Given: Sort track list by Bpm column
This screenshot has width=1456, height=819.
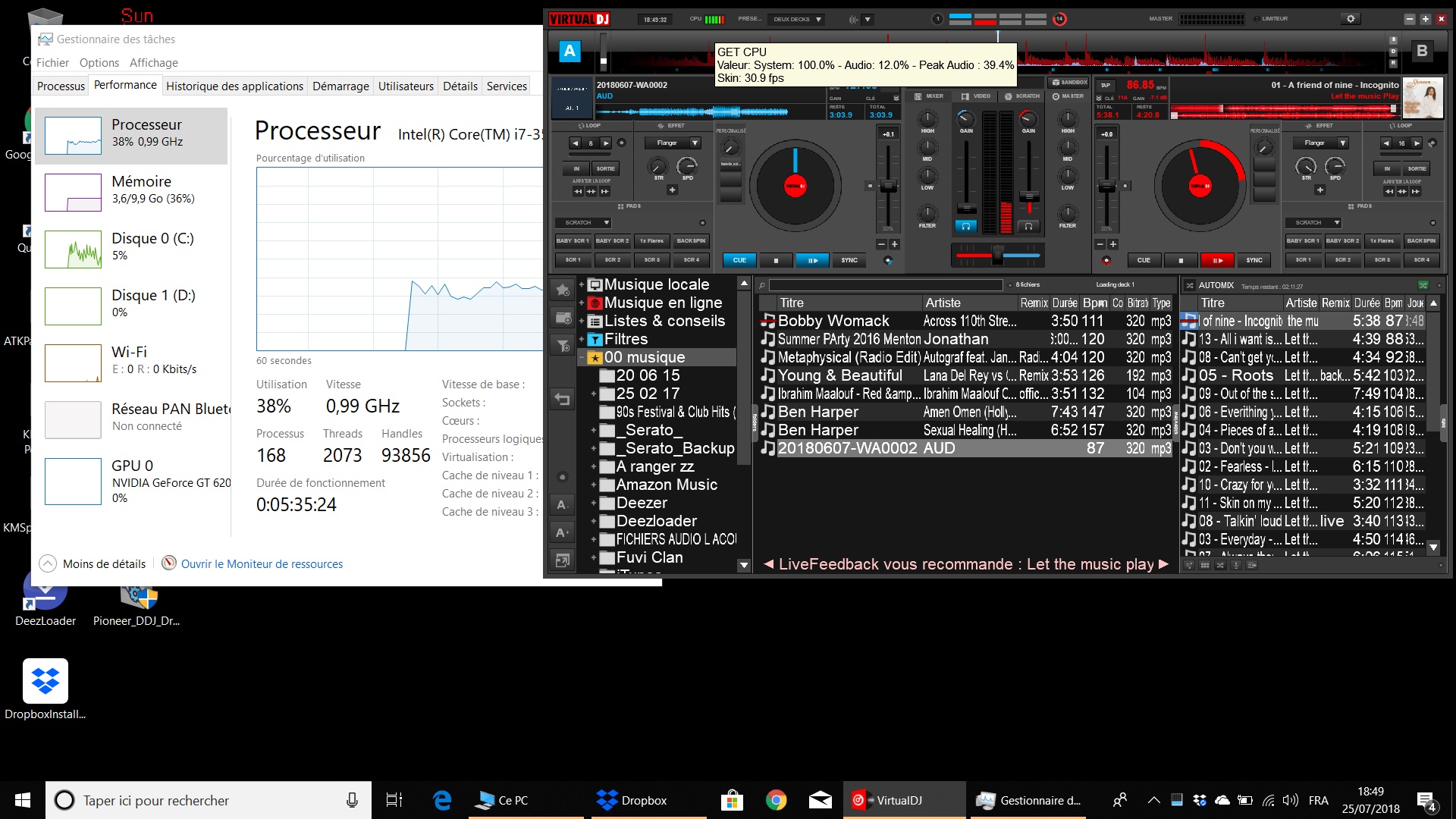Looking at the screenshot, I should click(x=1094, y=303).
